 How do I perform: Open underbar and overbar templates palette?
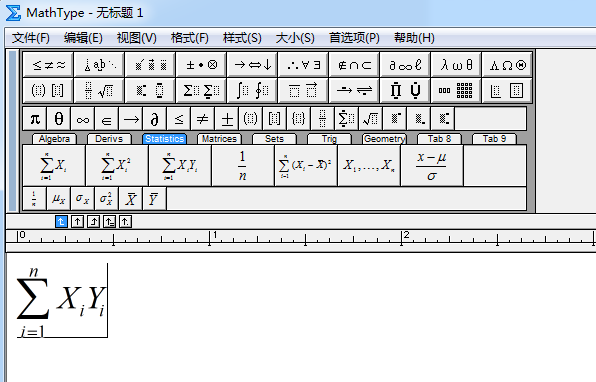[303, 90]
